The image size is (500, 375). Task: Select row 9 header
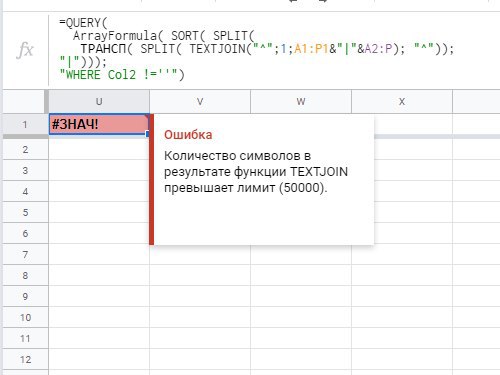coord(25,296)
